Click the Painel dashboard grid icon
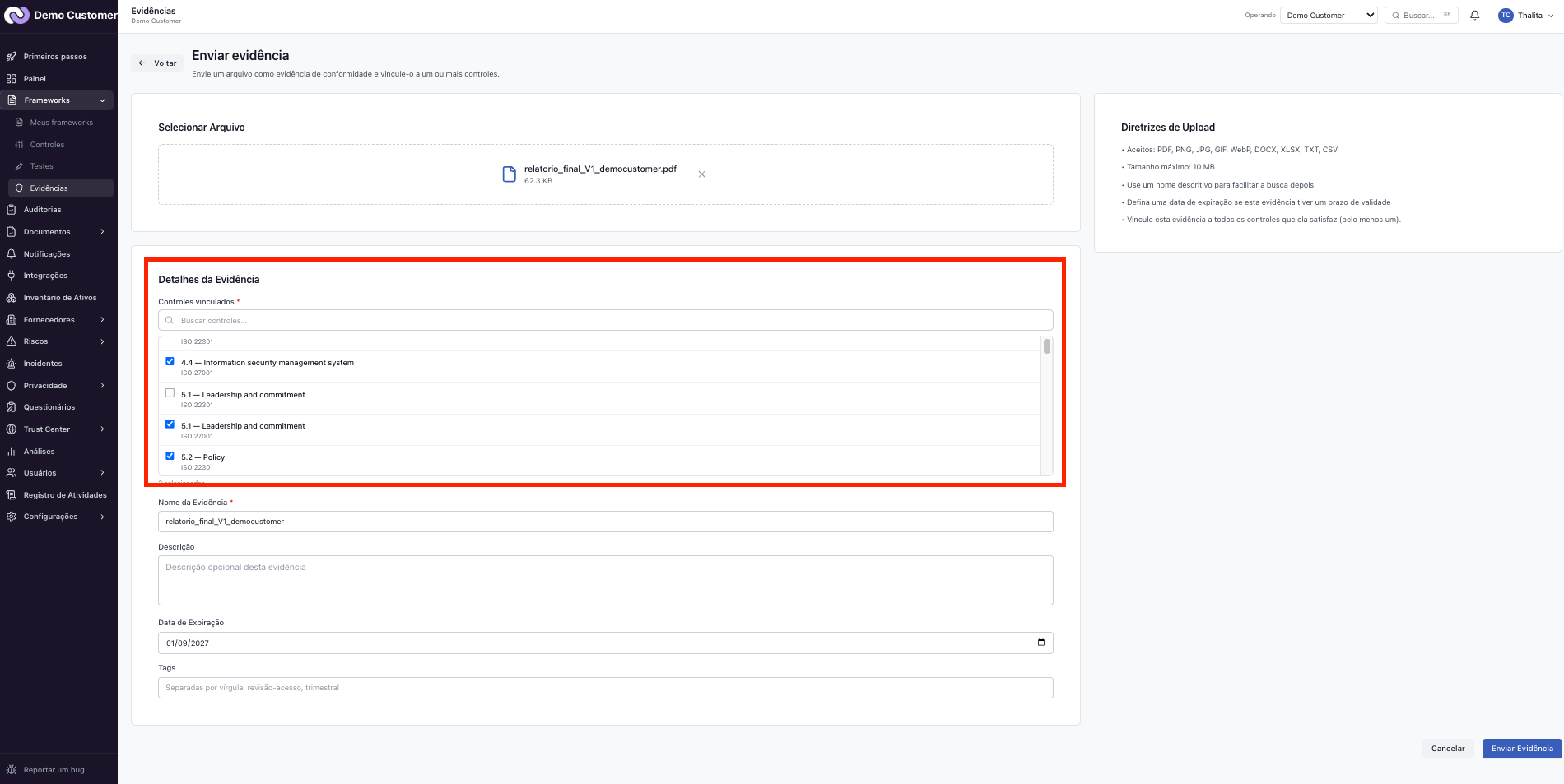1564x784 pixels. click(12, 79)
